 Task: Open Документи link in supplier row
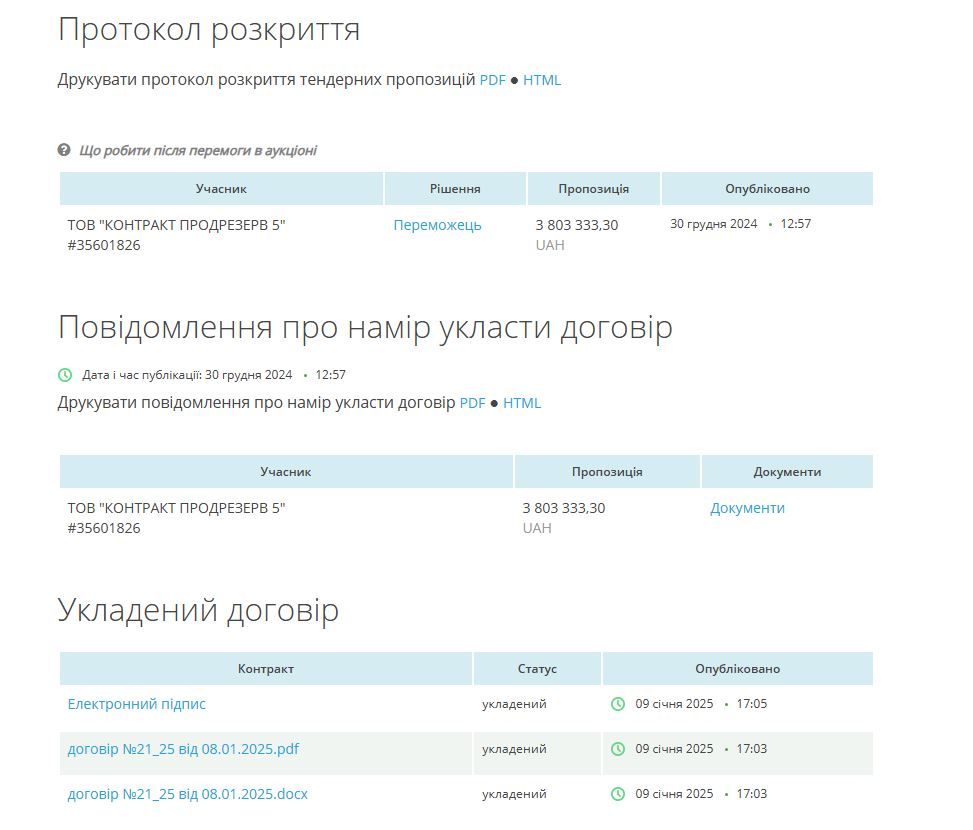(x=746, y=508)
